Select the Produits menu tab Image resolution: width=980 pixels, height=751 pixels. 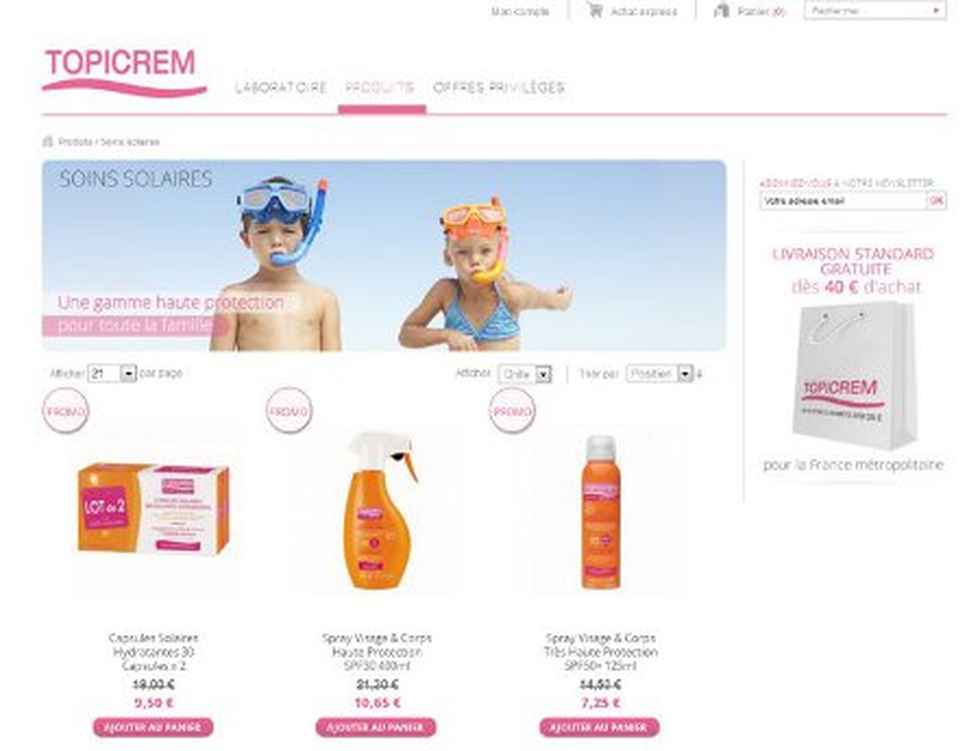380,87
